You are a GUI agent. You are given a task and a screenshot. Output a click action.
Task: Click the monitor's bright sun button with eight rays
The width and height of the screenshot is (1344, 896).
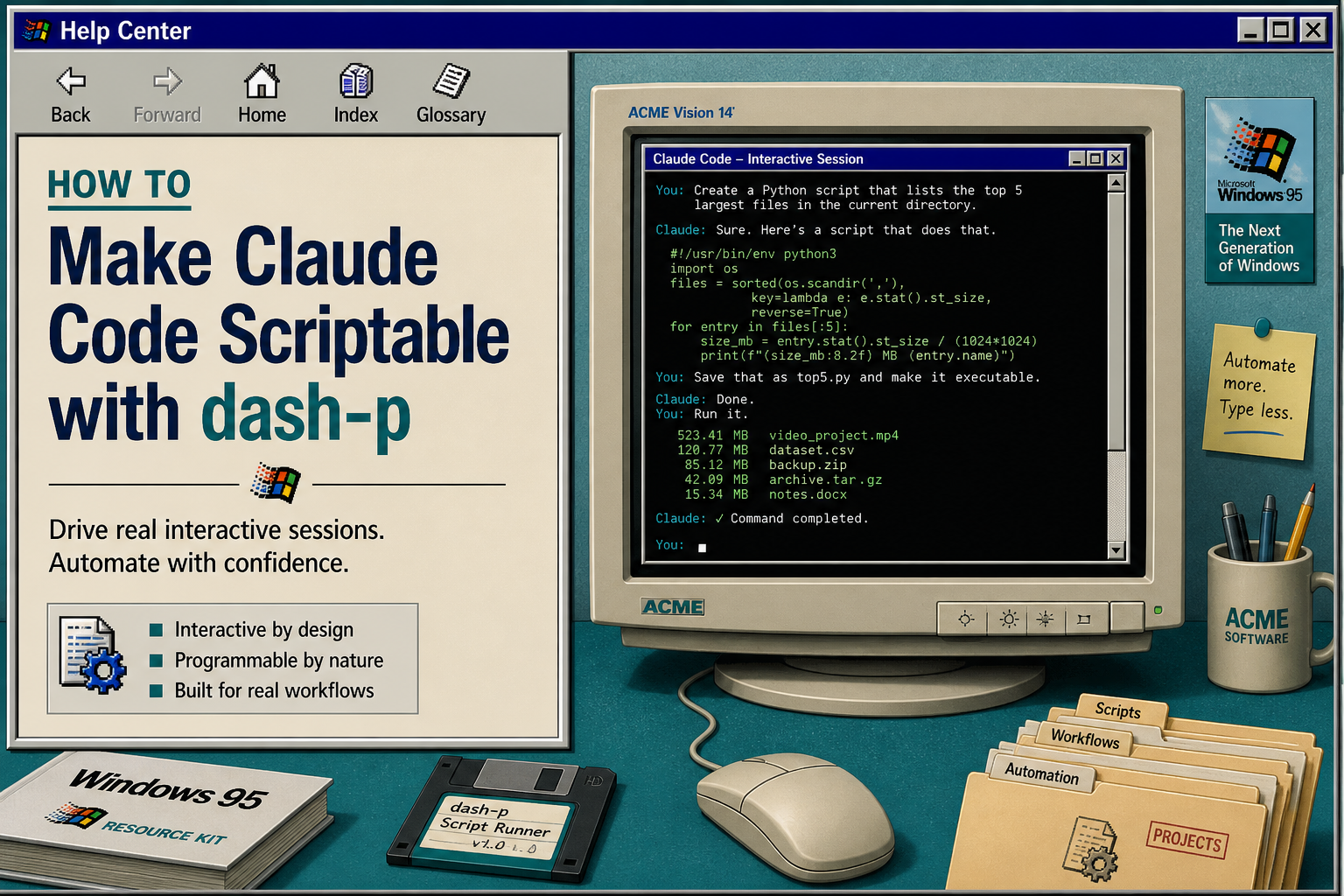(x=1009, y=619)
